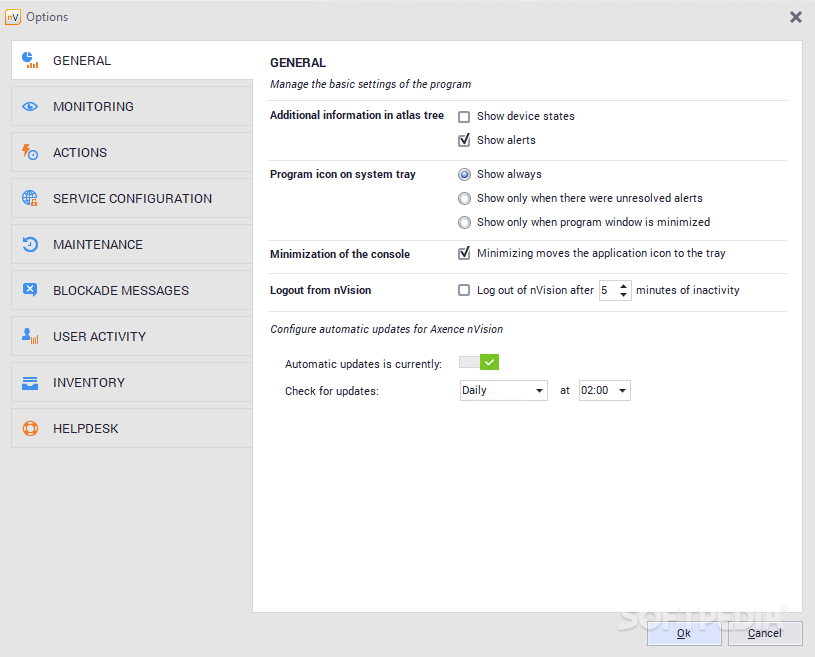Open the GENERAL settings tab
This screenshot has width=815, height=657.
point(132,60)
